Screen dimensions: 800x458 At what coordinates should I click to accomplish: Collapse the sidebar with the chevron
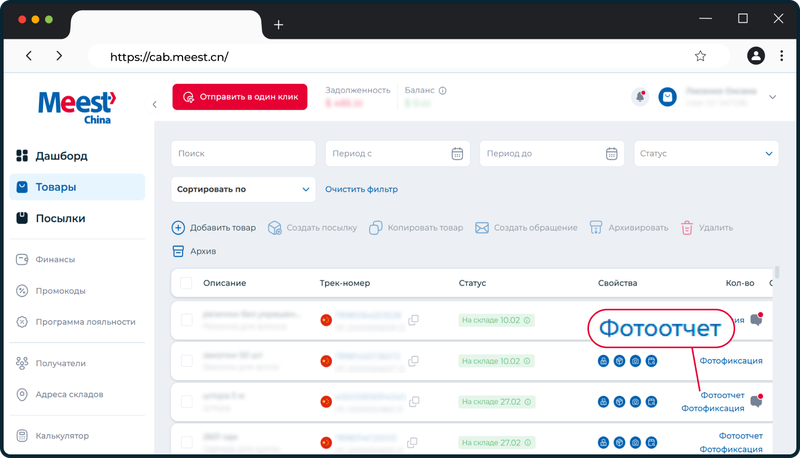coord(155,105)
